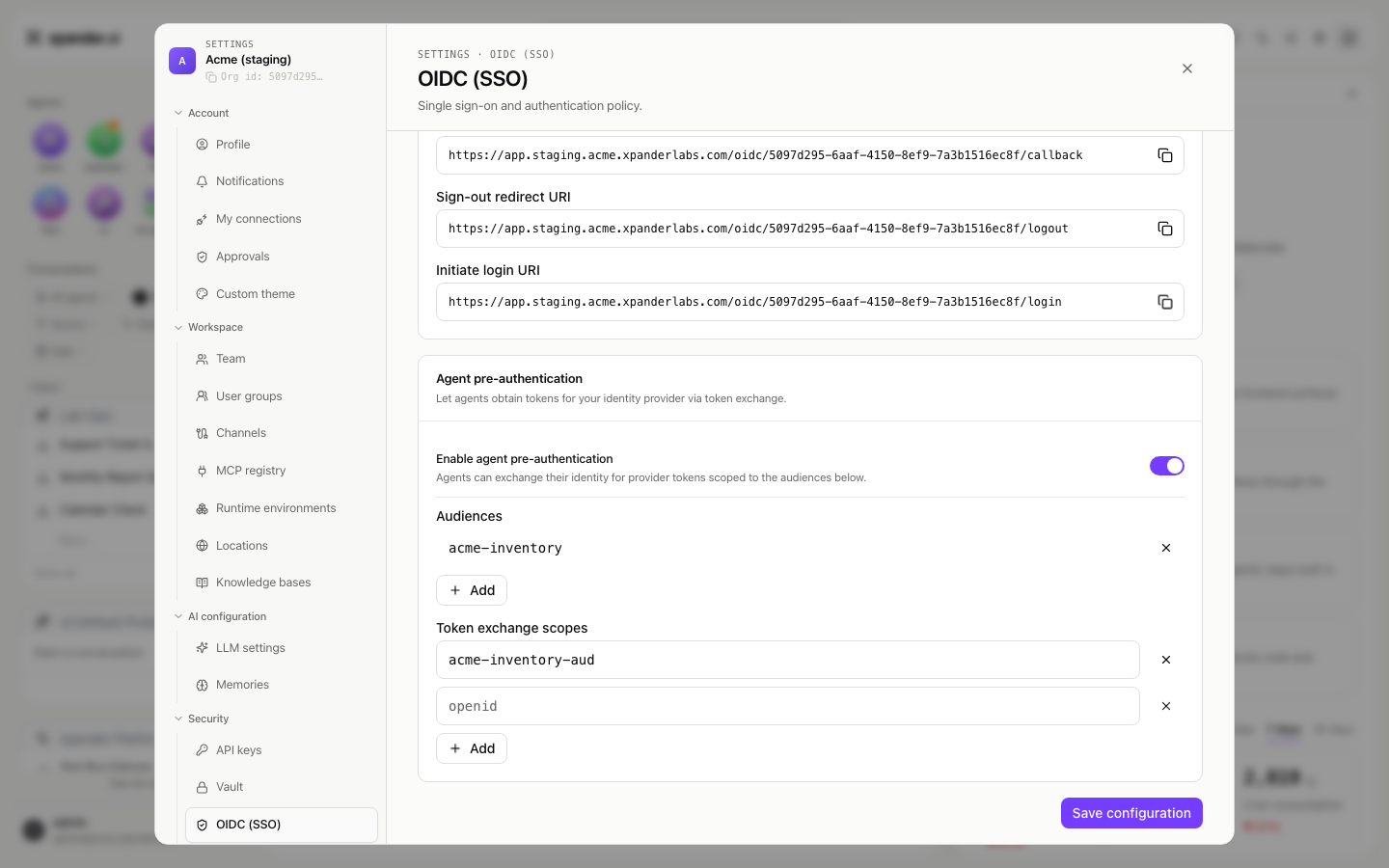Viewport: 1389px width, 868px height.
Task: Click the Approvals shield icon
Action: point(202,257)
